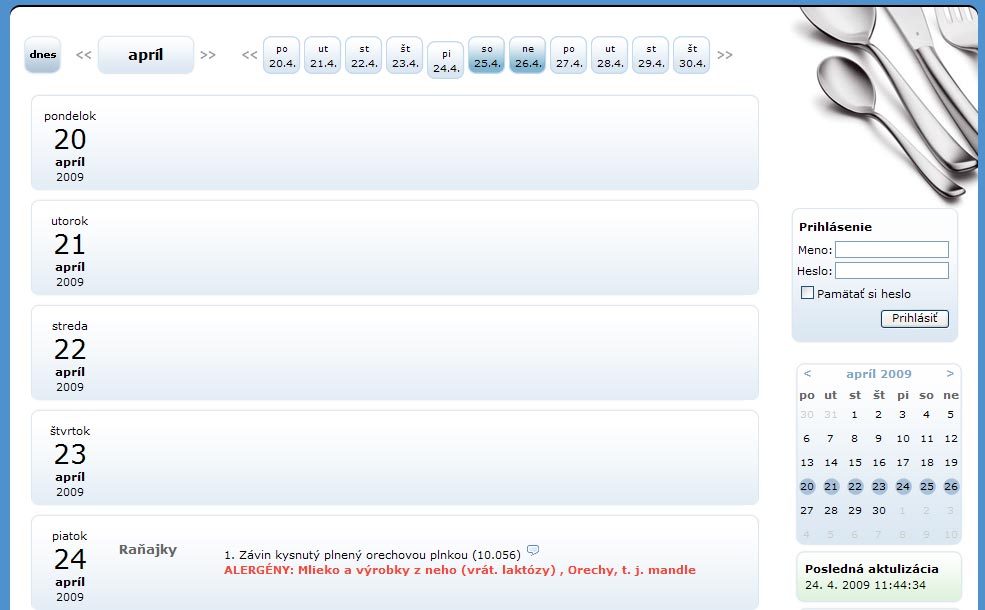Image resolution: width=985 pixels, height=610 pixels.
Task: Open the št 30.4. day tab
Action: [x=691, y=55]
